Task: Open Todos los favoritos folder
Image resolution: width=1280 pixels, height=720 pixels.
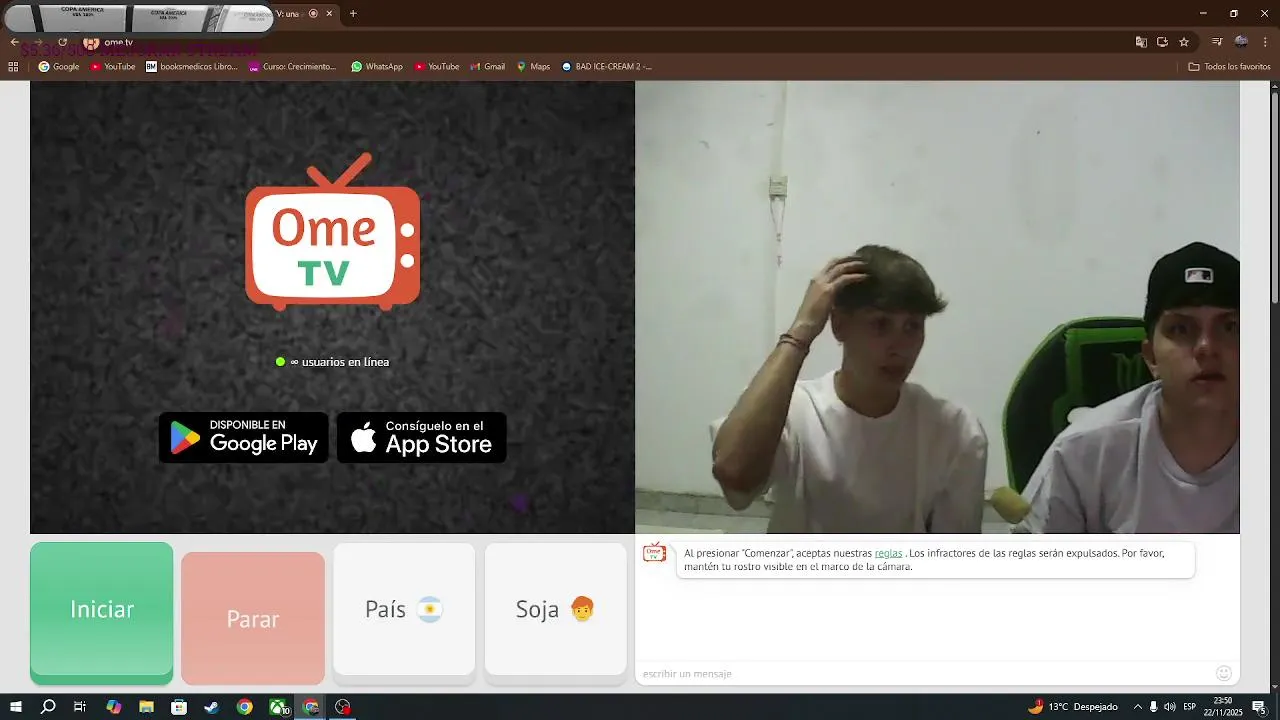Action: pos(1229,67)
